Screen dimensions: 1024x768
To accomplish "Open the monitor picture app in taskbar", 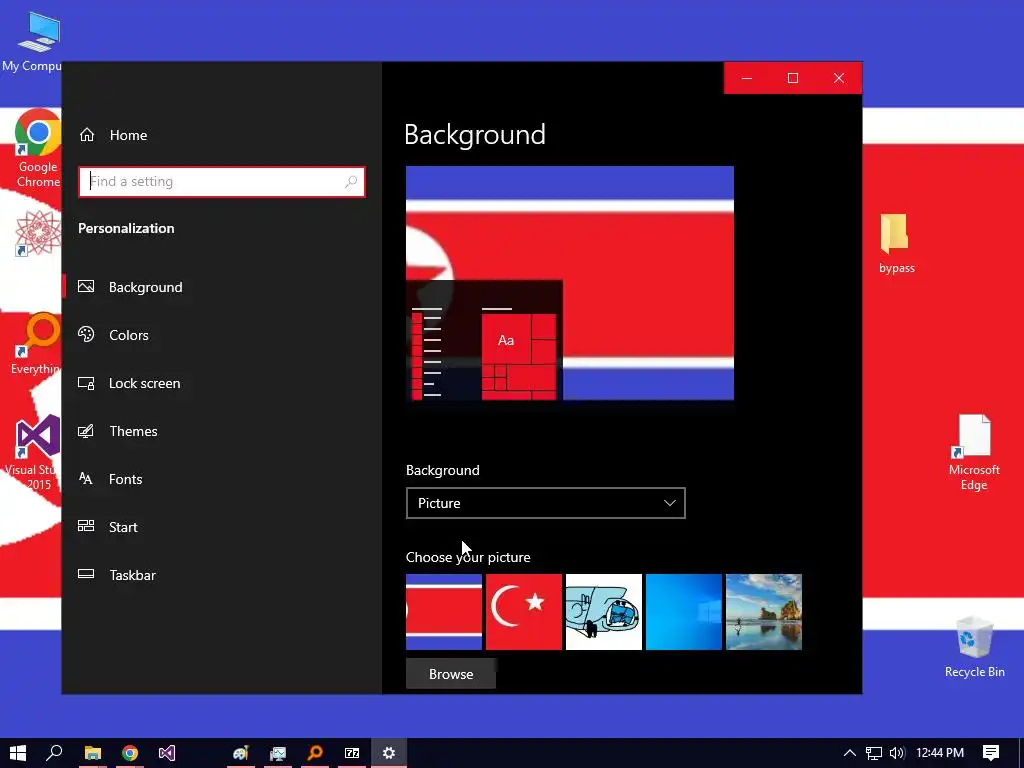I will pyautogui.click(x=278, y=753).
